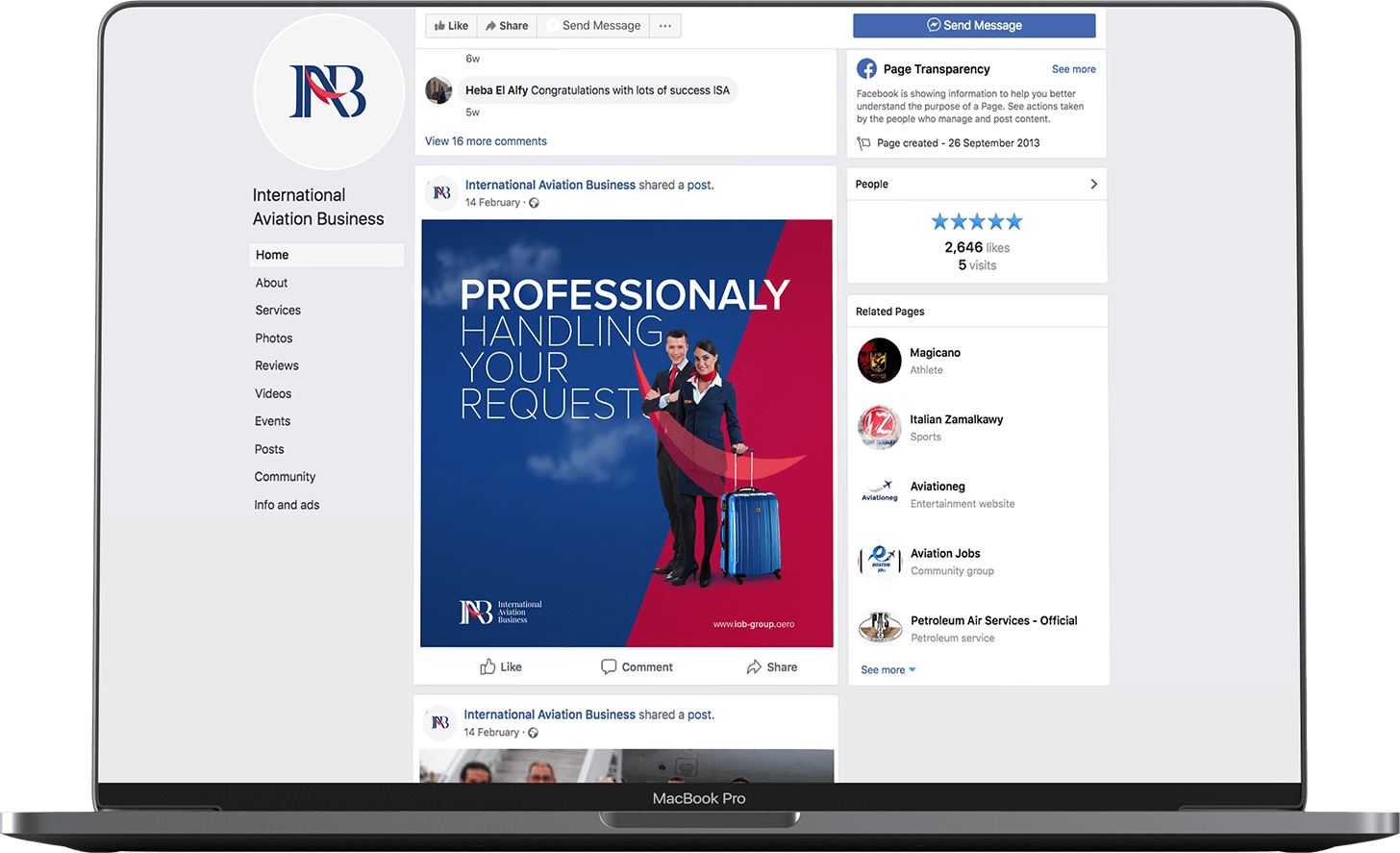Image resolution: width=1400 pixels, height=853 pixels.
Task: Click the globe privacy icon on first post
Action: click(534, 203)
